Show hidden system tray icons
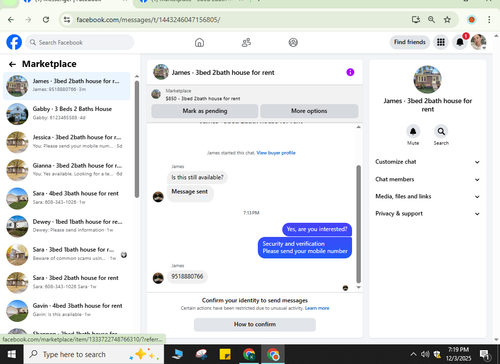Image resolution: width=500 pixels, height=364 pixels. point(413,354)
